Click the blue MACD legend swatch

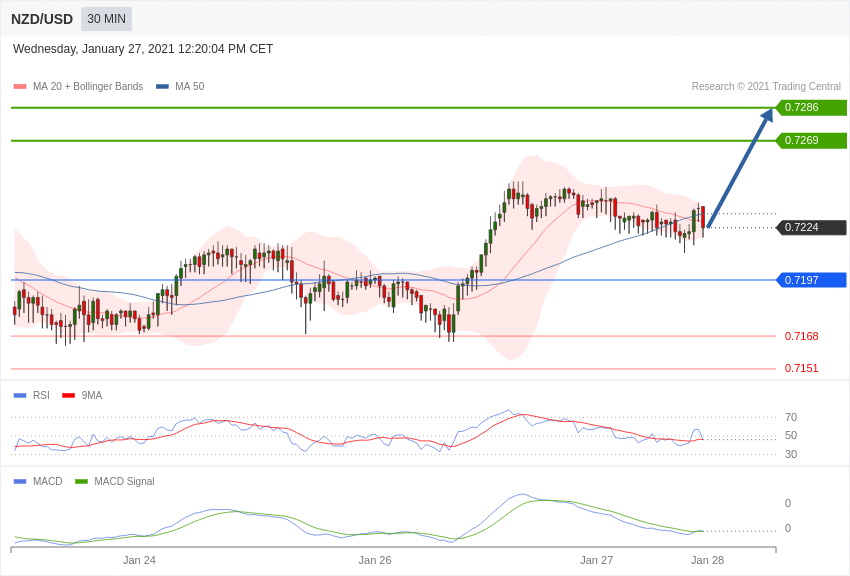20,481
